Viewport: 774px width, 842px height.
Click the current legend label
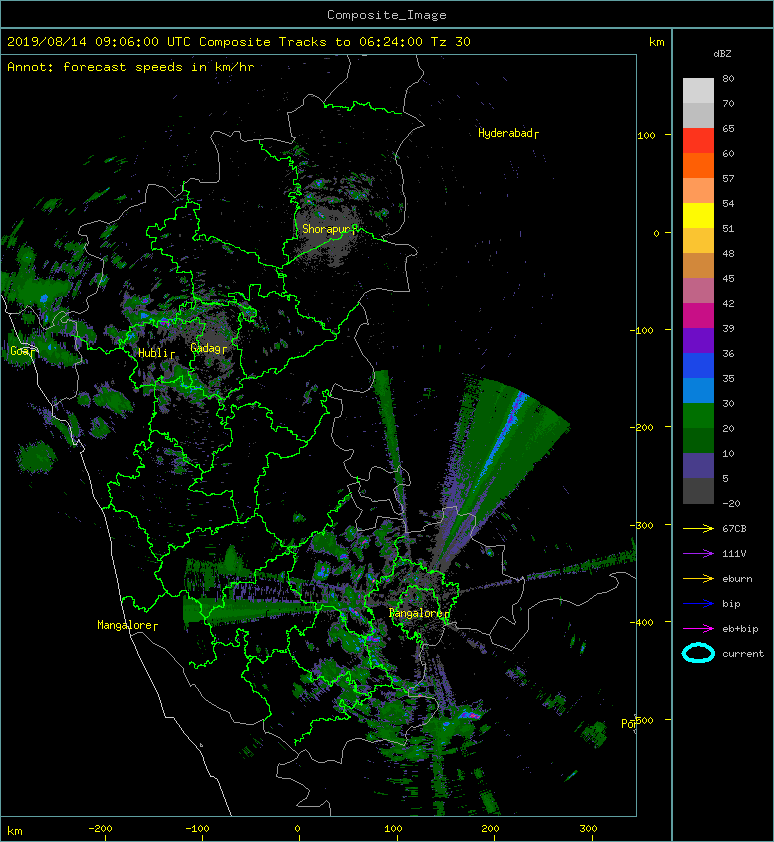click(743, 654)
